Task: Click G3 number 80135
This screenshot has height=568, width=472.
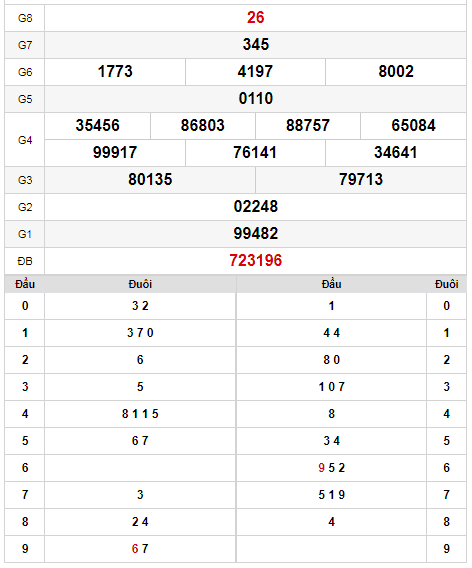Action: point(150,179)
